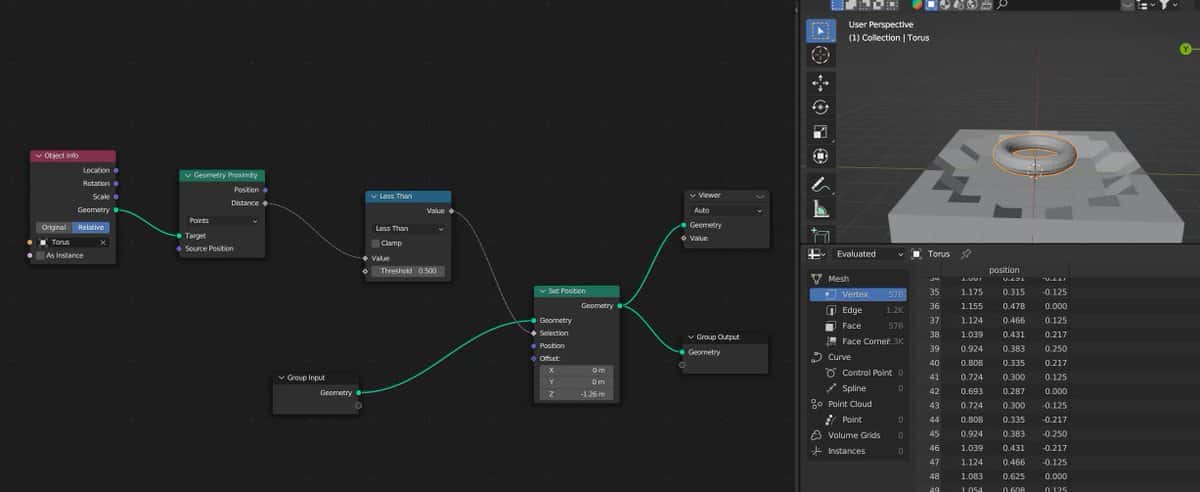Click the Torus object field in Object Info
This screenshot has width=1200, height=492.
point(72,242)
